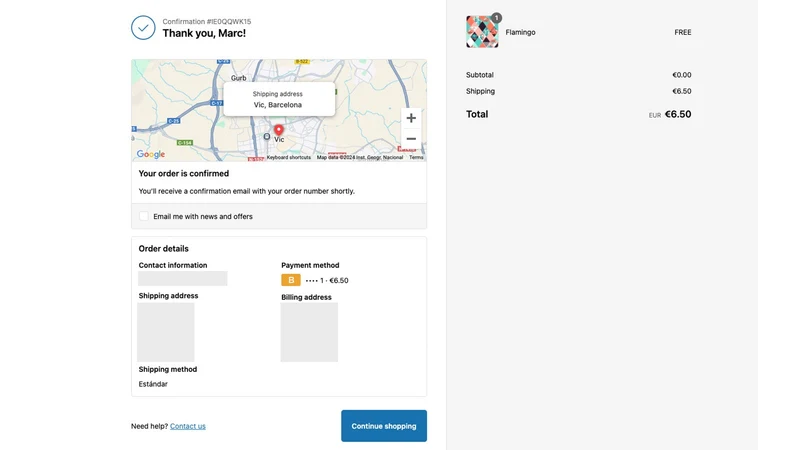
Task: Click the Subtotal €0.00 value
Action: pyautogui.click(x=682, y=75)
